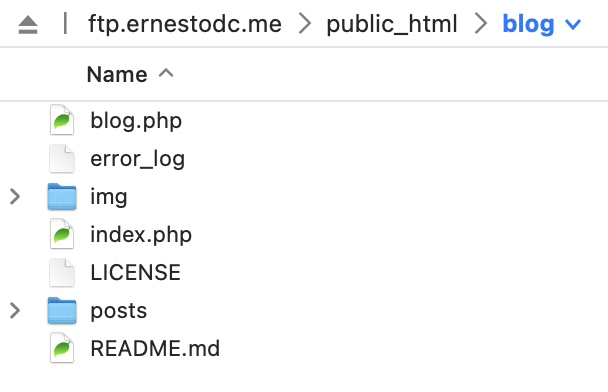608x392 pixels.
Task: Select the error_log blank file icon
Action: 62,158
